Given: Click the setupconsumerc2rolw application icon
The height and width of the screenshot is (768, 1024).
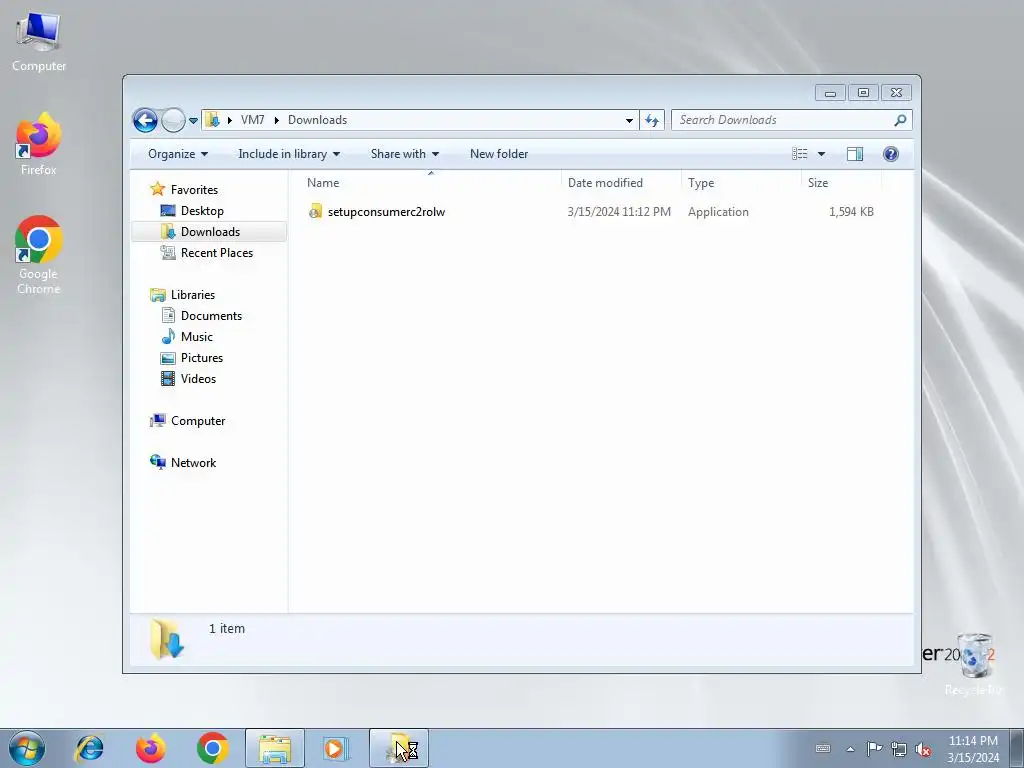Looking at the screenshot, I should (315, 211).
